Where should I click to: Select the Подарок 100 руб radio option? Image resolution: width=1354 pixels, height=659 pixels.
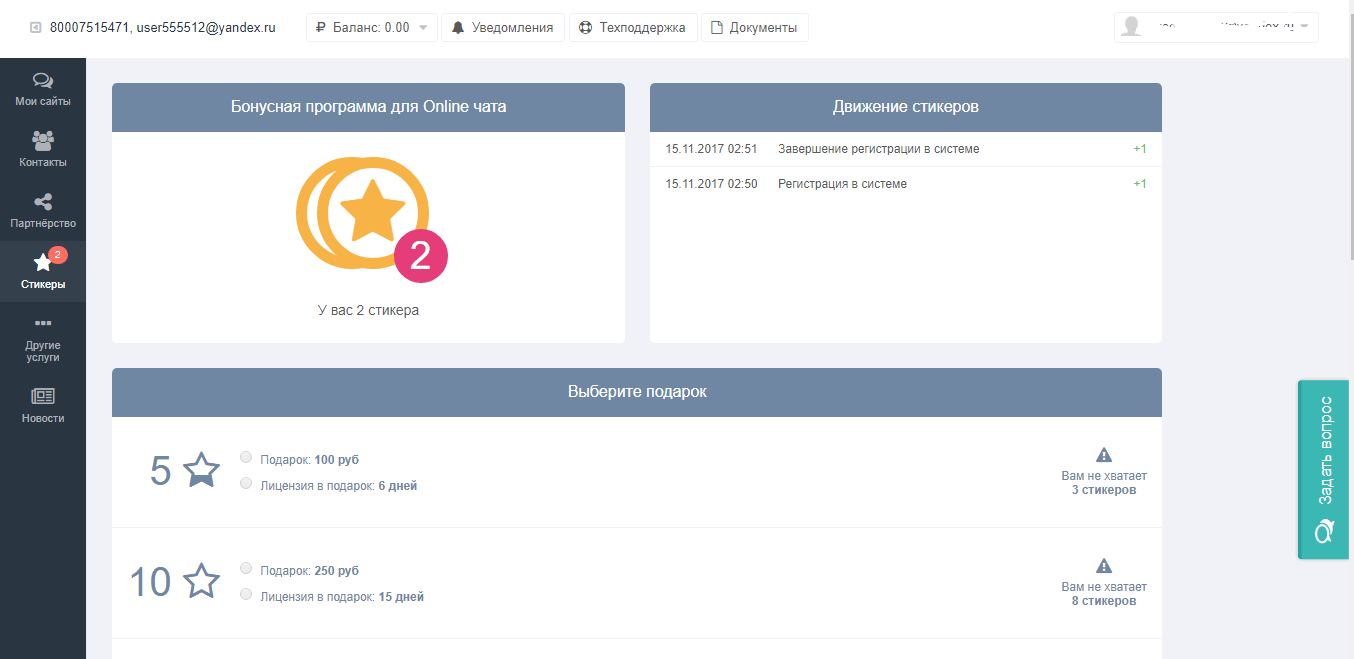(246, 458)
